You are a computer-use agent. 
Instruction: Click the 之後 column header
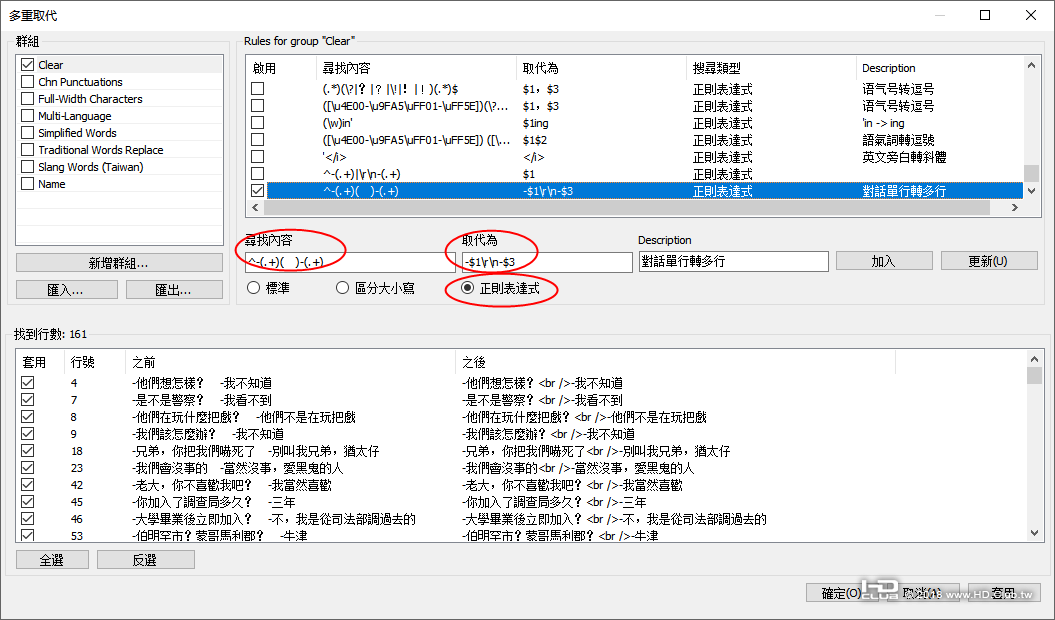tap(676, 362)
